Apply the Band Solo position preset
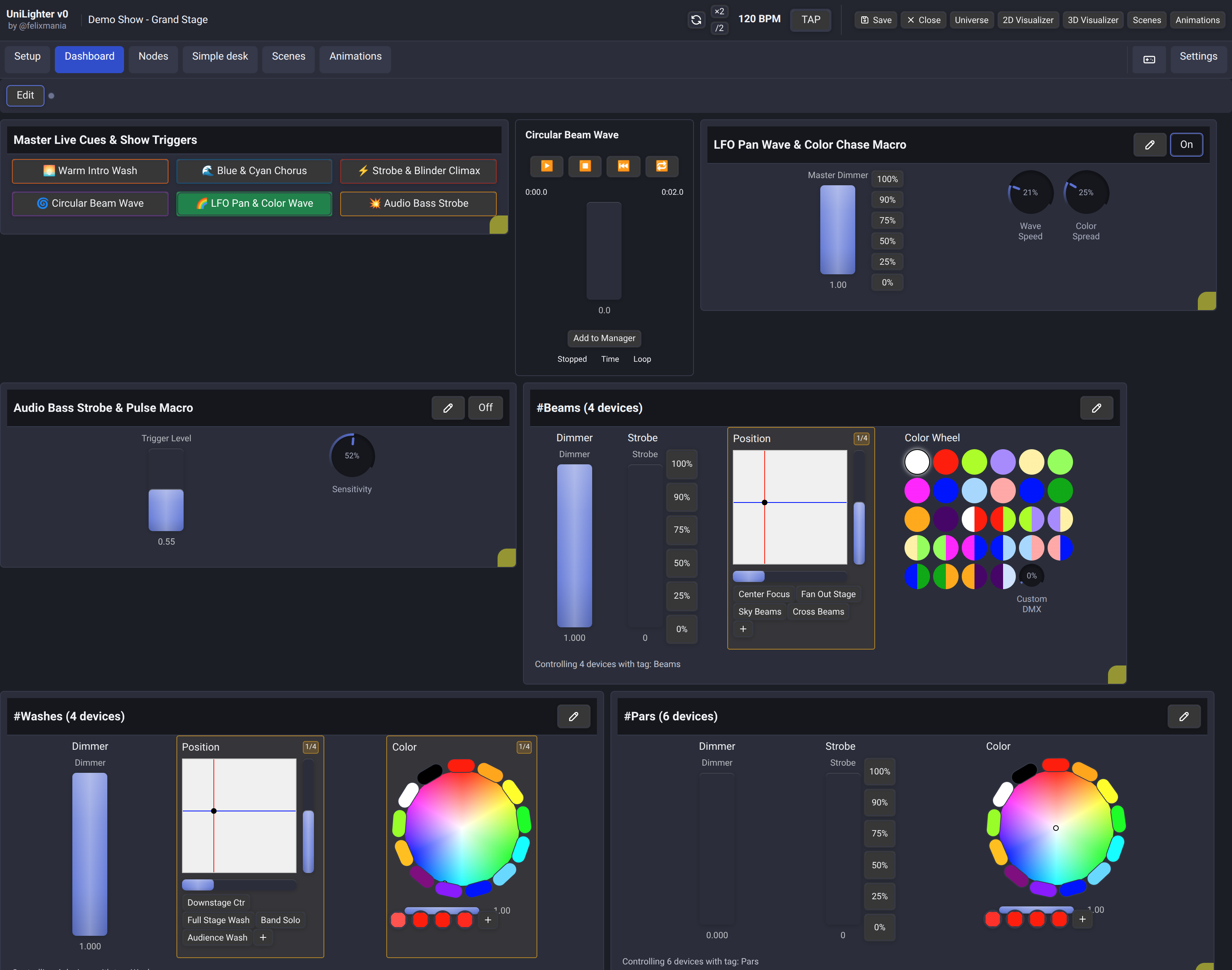Image resolution: width=1232 pixels, height=970 pixels. click(281, 920)
